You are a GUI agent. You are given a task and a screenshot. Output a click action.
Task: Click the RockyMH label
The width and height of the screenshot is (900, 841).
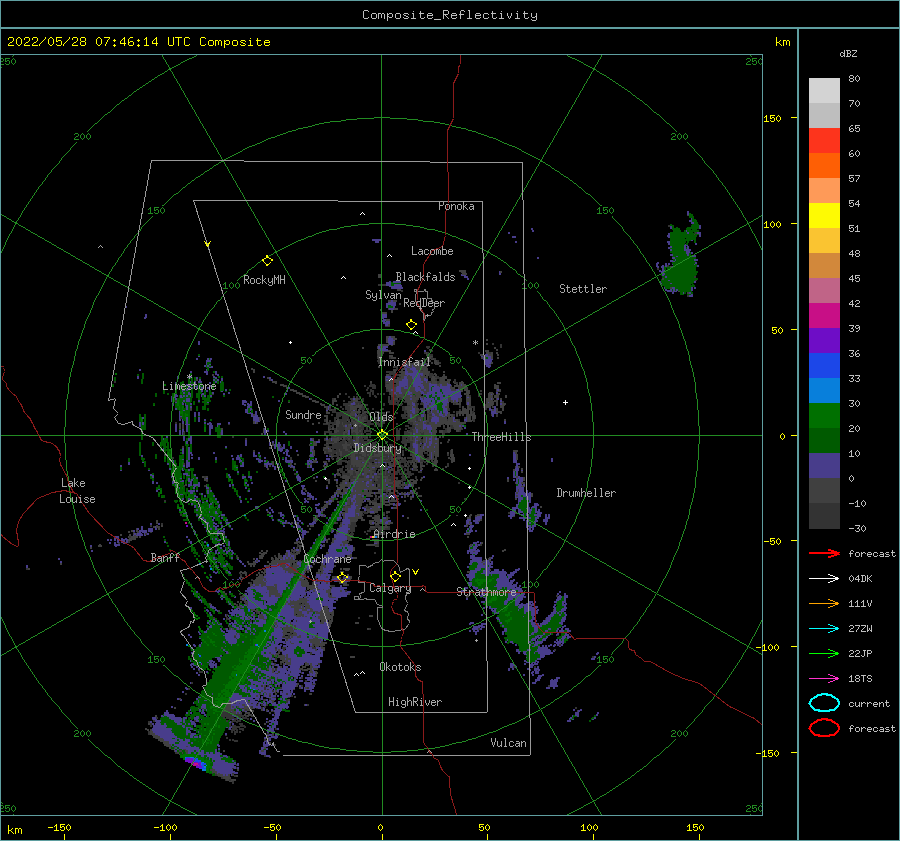pyautogui.click(x=264, y=280)
